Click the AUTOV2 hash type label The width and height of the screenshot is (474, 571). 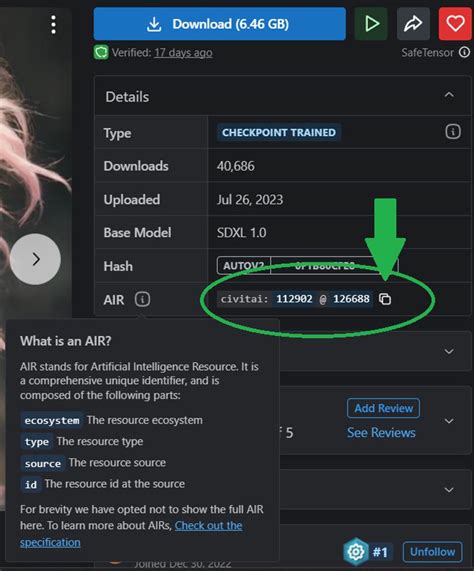point(244,265)
